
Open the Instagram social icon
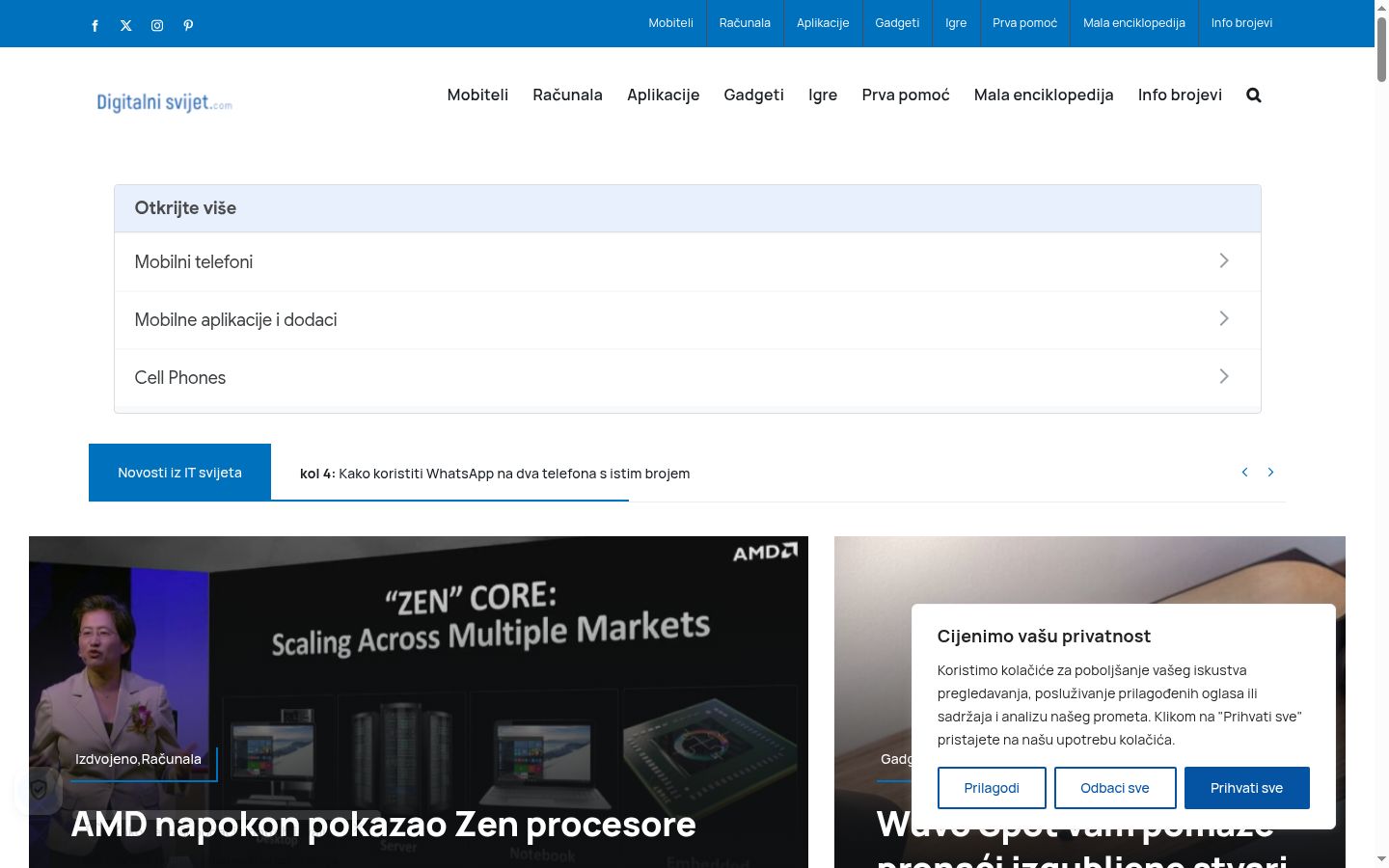click(157, 26)
